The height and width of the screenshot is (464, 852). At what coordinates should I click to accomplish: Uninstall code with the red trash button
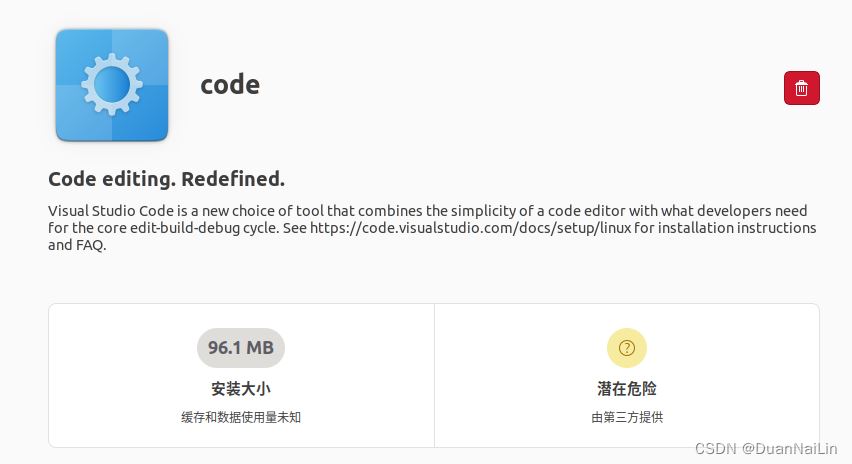pyautogui.click(x=801, y=88)
